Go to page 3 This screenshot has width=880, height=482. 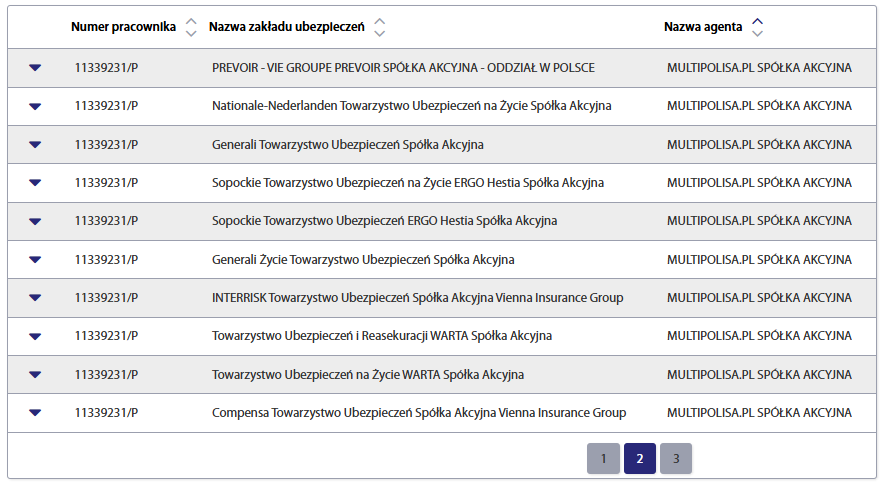676,459
